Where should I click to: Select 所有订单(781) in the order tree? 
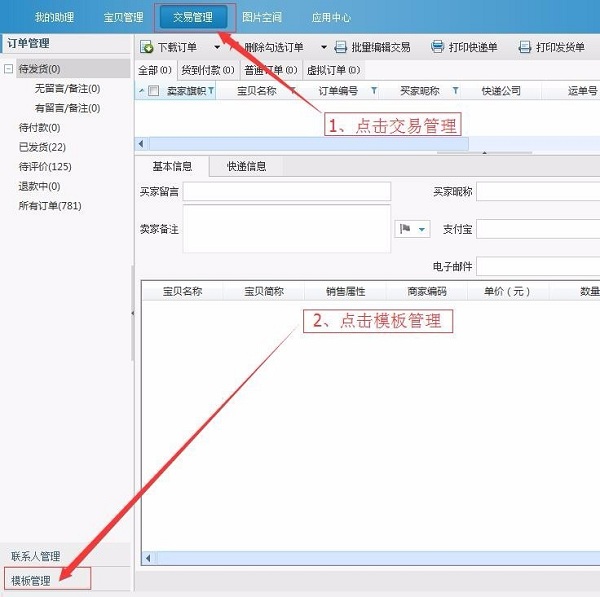click(x=50, y=206)
